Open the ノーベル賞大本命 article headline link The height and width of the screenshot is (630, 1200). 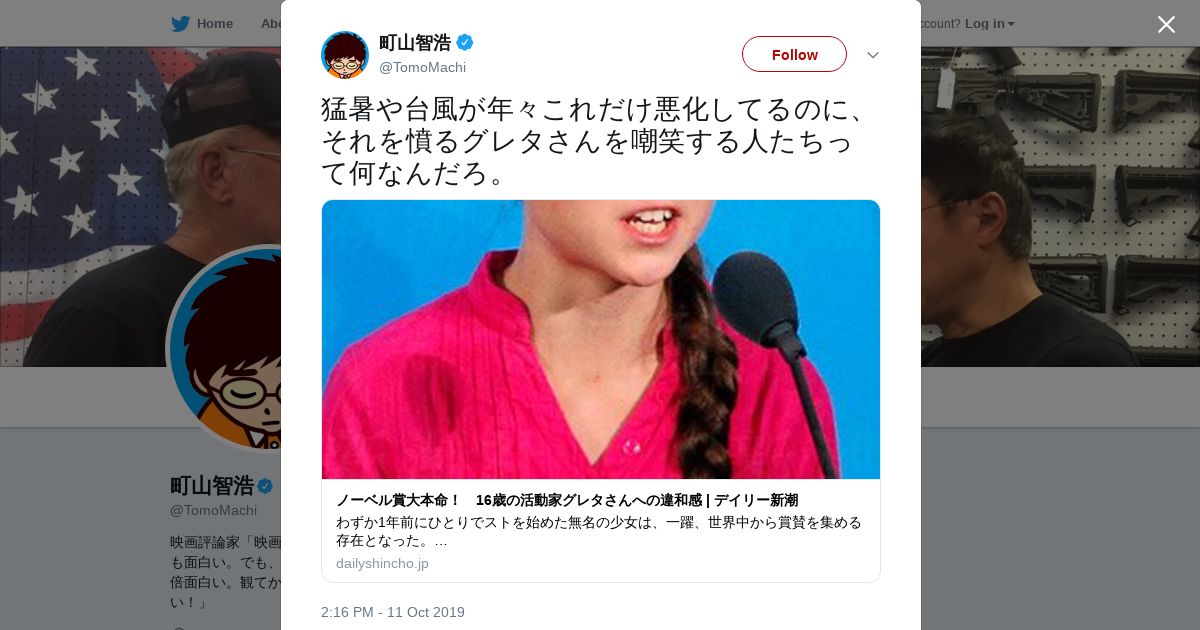point(567,500)
